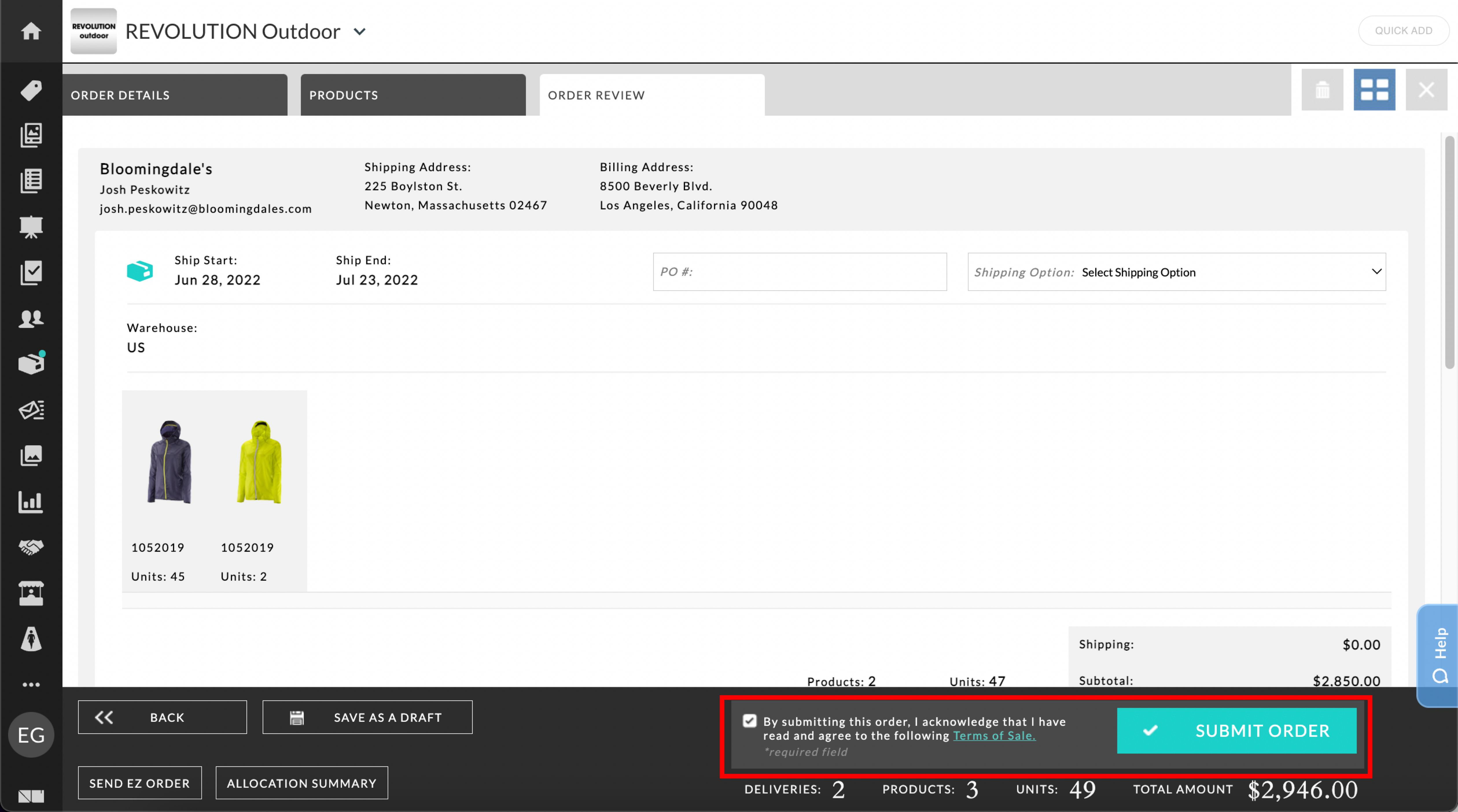The image size is (1458, 812).
Task: Click the Warehouse value US
Action: 136,347
